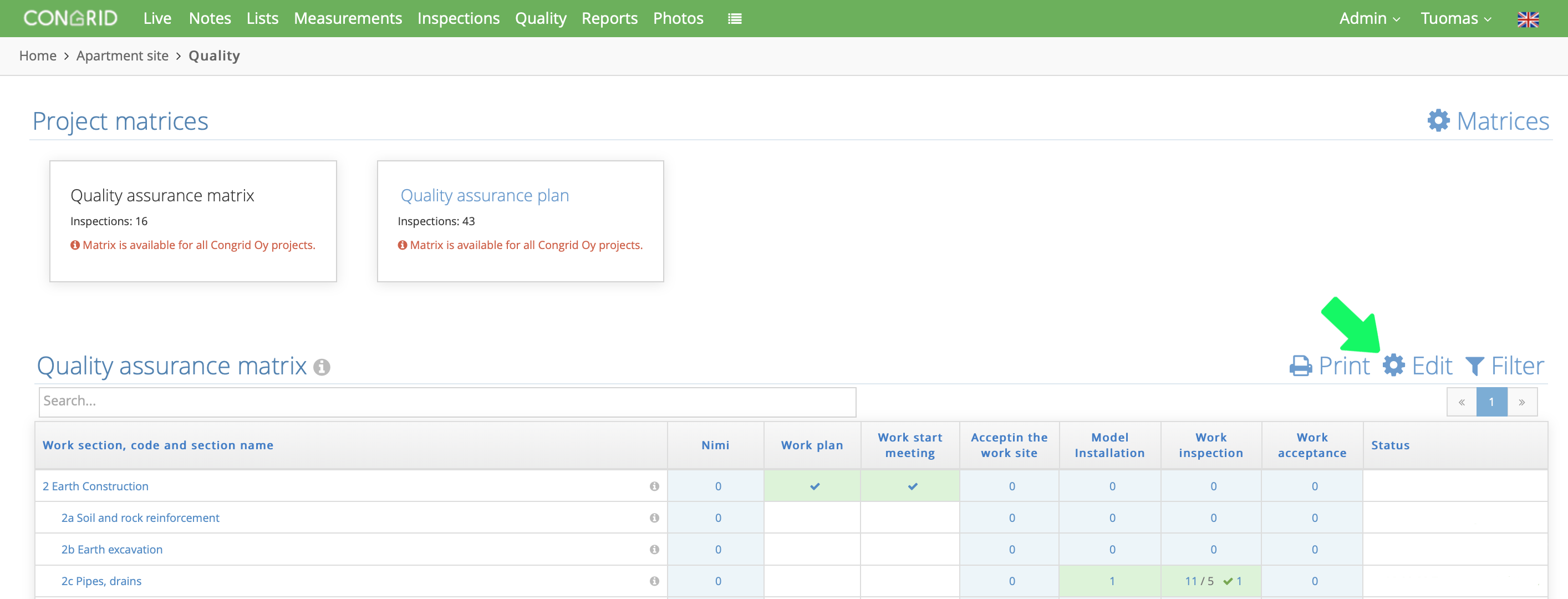Go to Apartment site breadcrumb
This screenshot has height=599, width=1568.
point(123,56)
